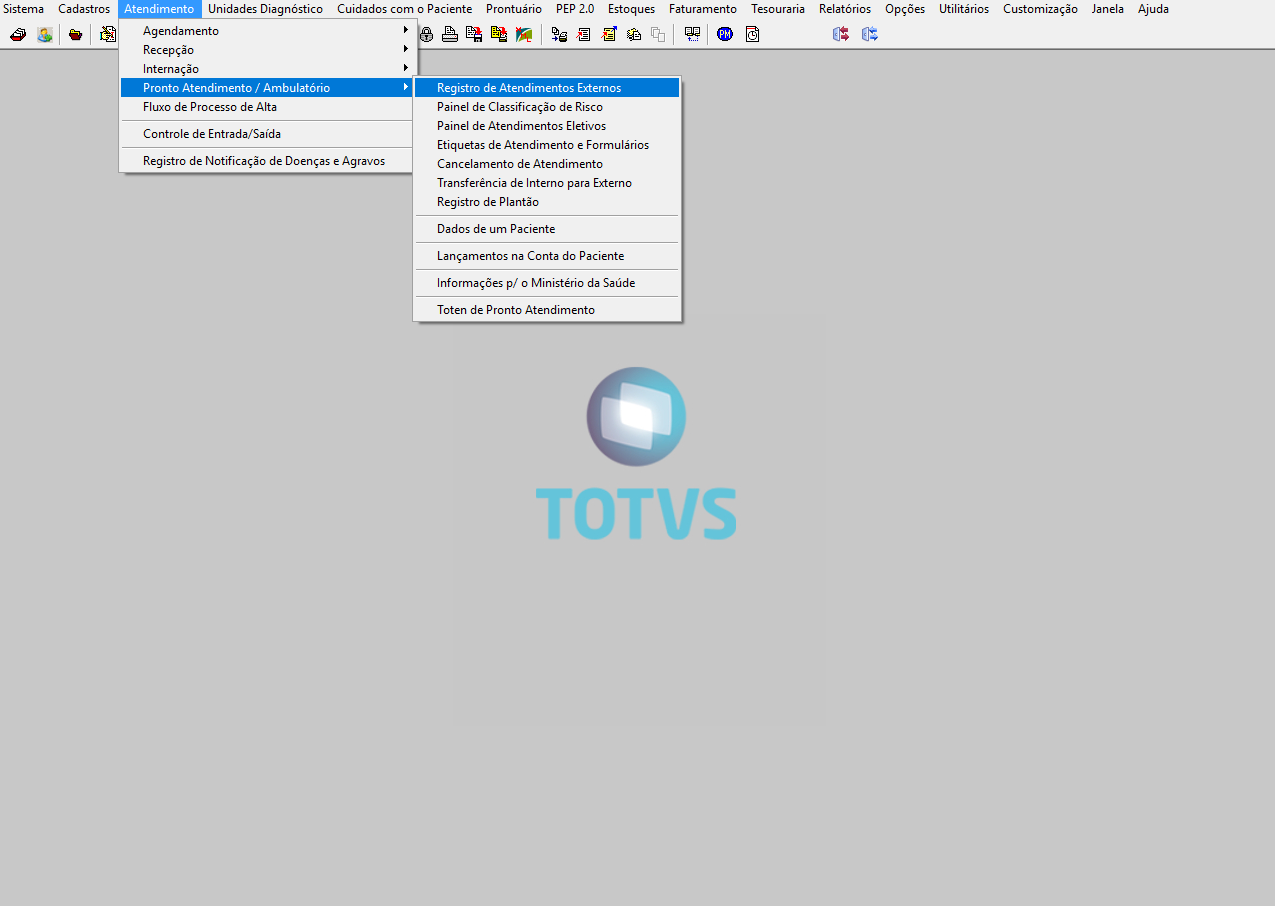Select Pronto Atendimento / Ambulatório entry

pos(267,88)
